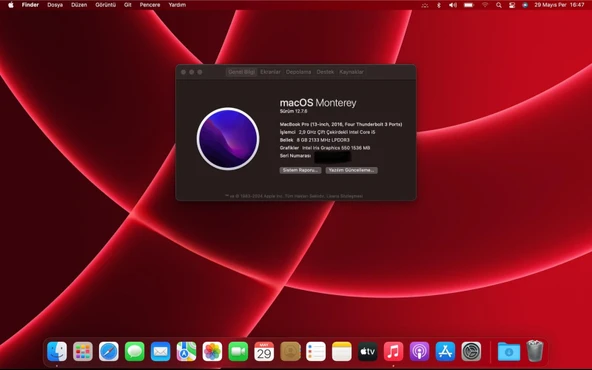Click the Grafikler Intel Iris Graphics line
592x370 pixels.
click(x=325, y=148)
